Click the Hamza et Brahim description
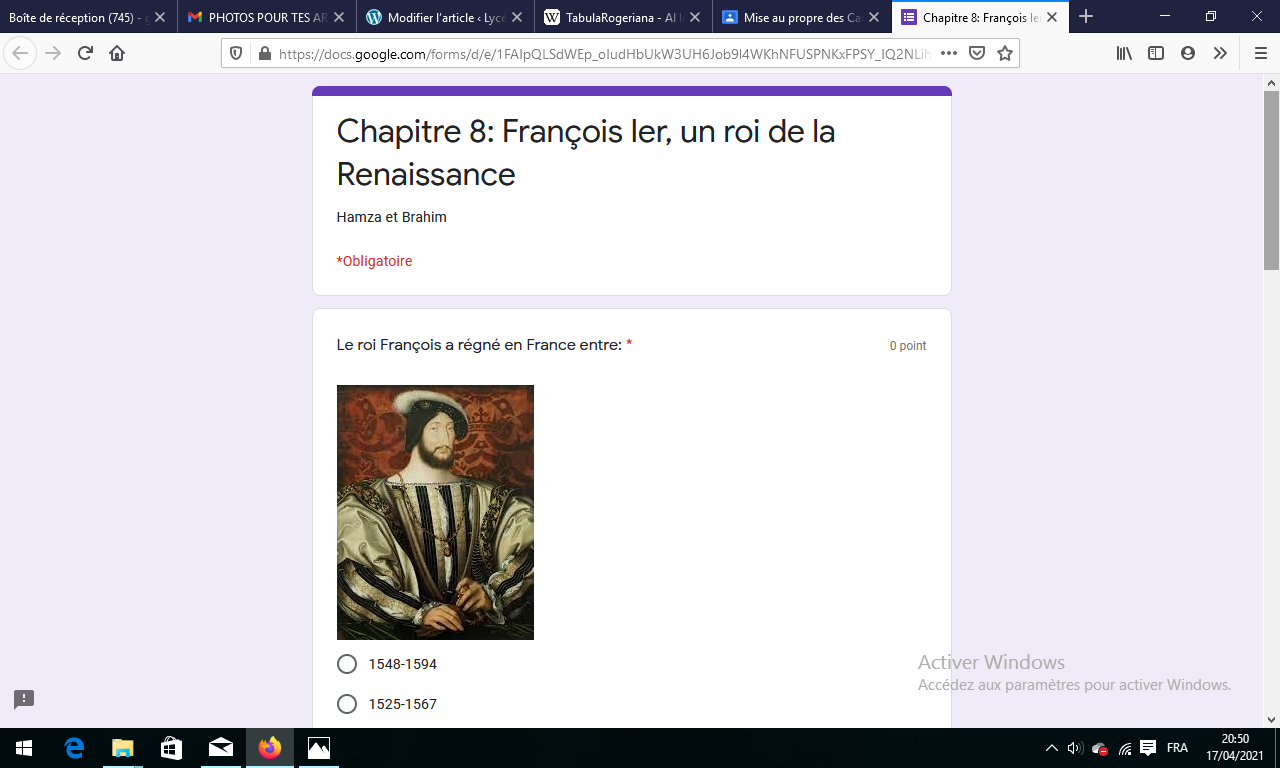Screen dimensions: 1280x768 [x=392, y=217]
